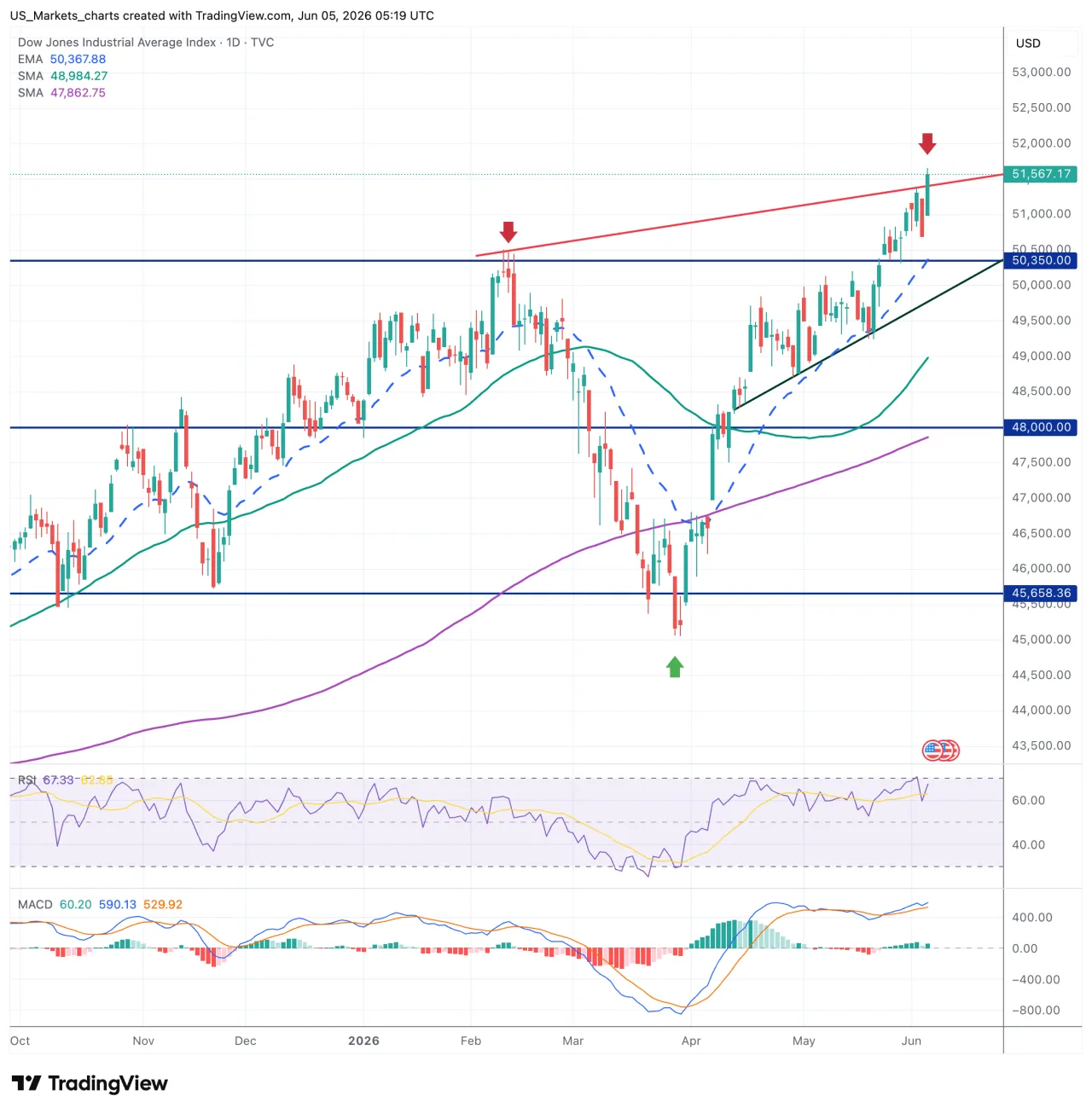Click the RSI 67.33 indicator legend
The width and height of the screenshot is (1092, 1113).
pos(46,780)
